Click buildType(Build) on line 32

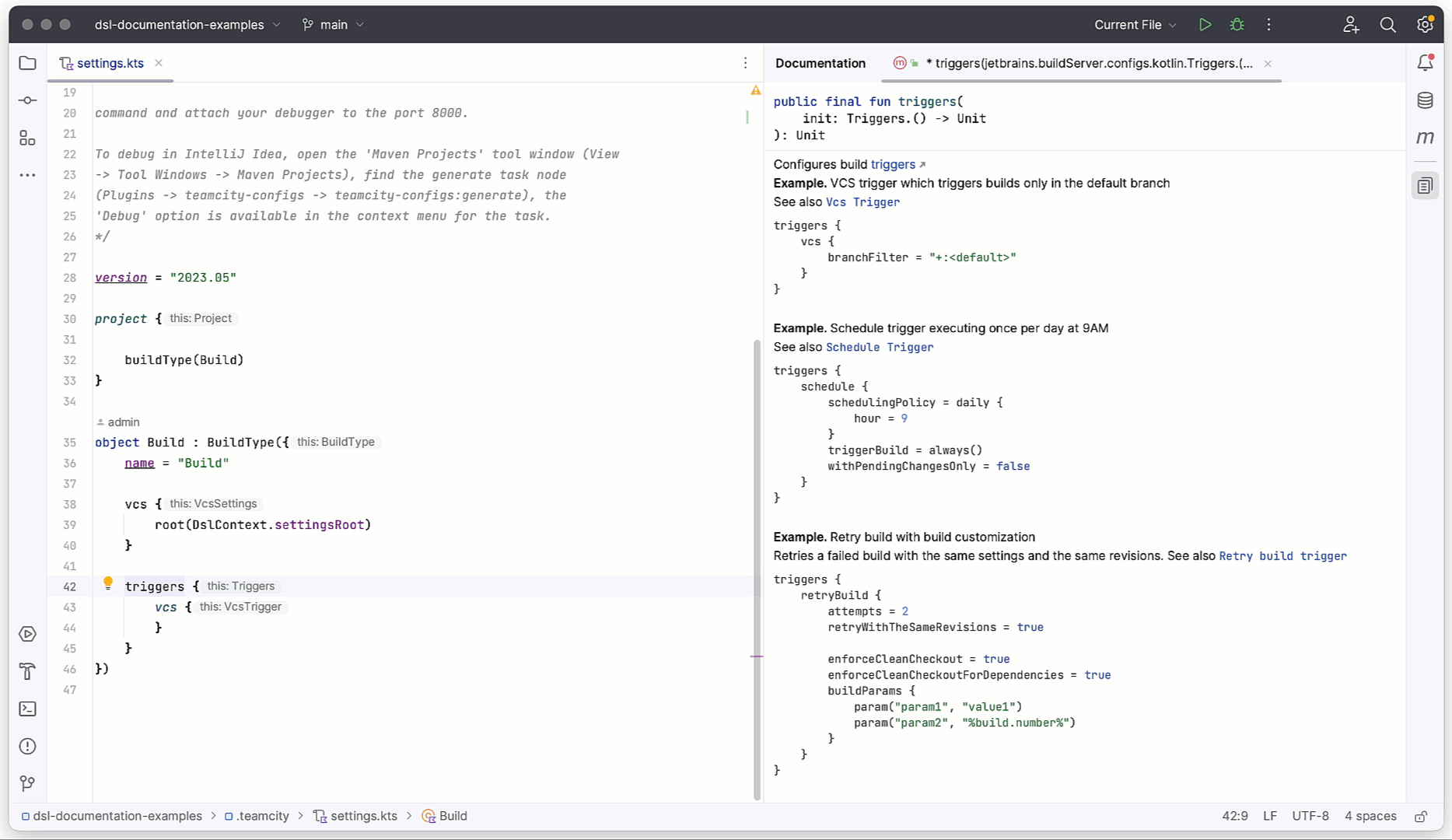184,360
